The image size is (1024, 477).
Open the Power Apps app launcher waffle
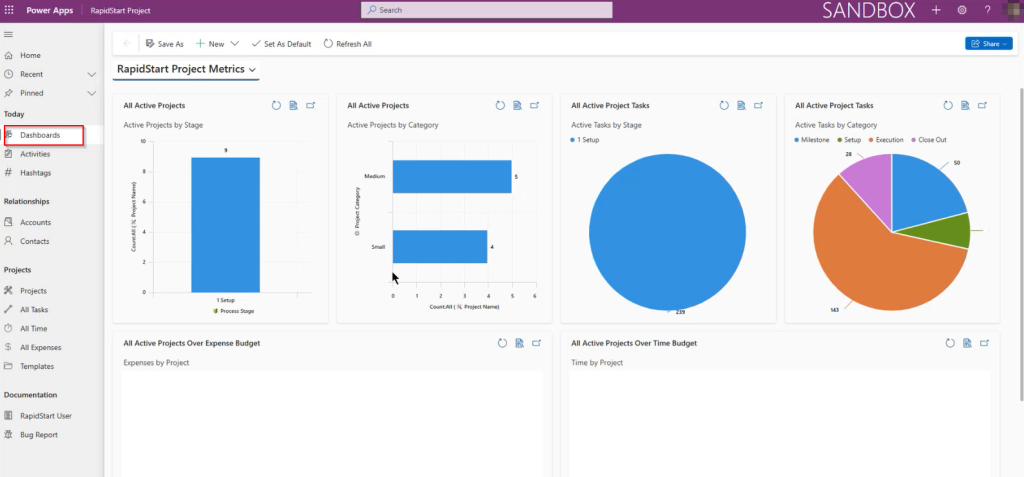[x=9, y=10]
